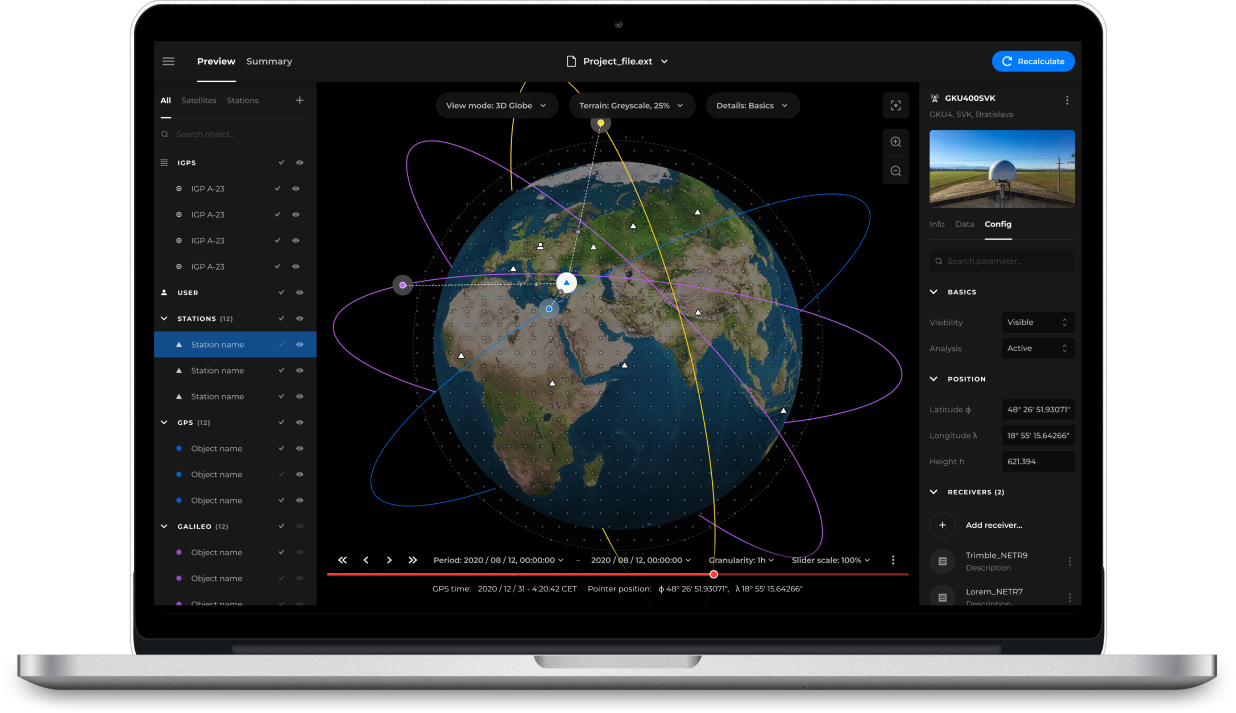
Task: Click the antenna icon beside GKU400SVK
Action: point(935,99)
